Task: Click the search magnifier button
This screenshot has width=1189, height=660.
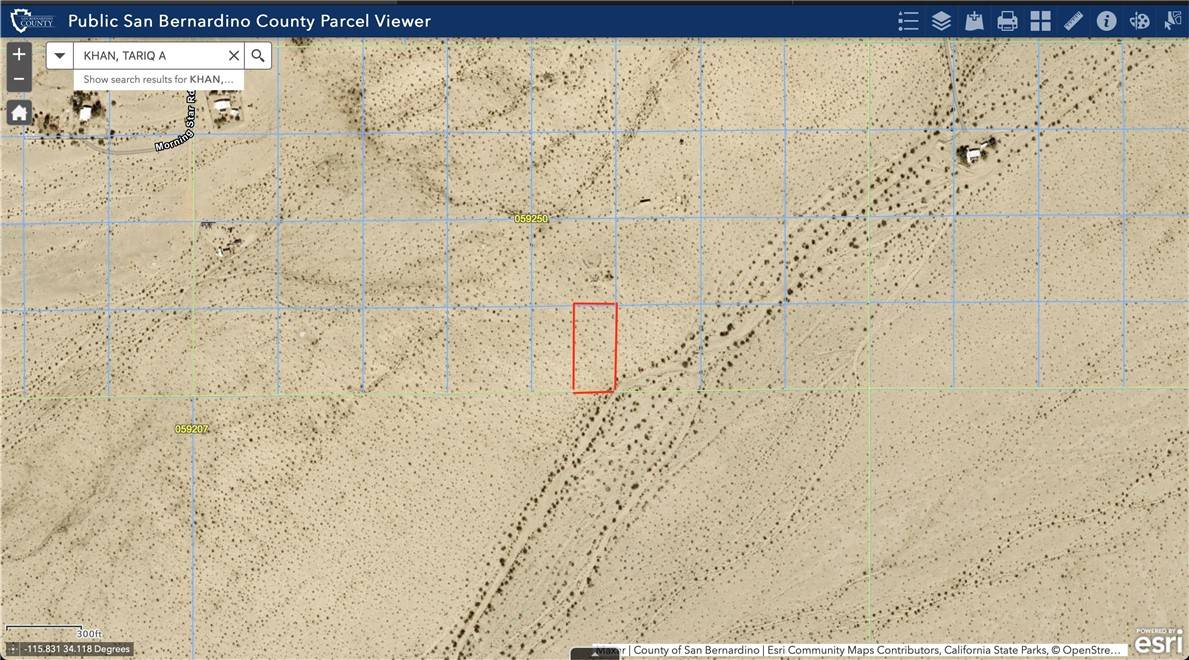Action: point(258,55)
